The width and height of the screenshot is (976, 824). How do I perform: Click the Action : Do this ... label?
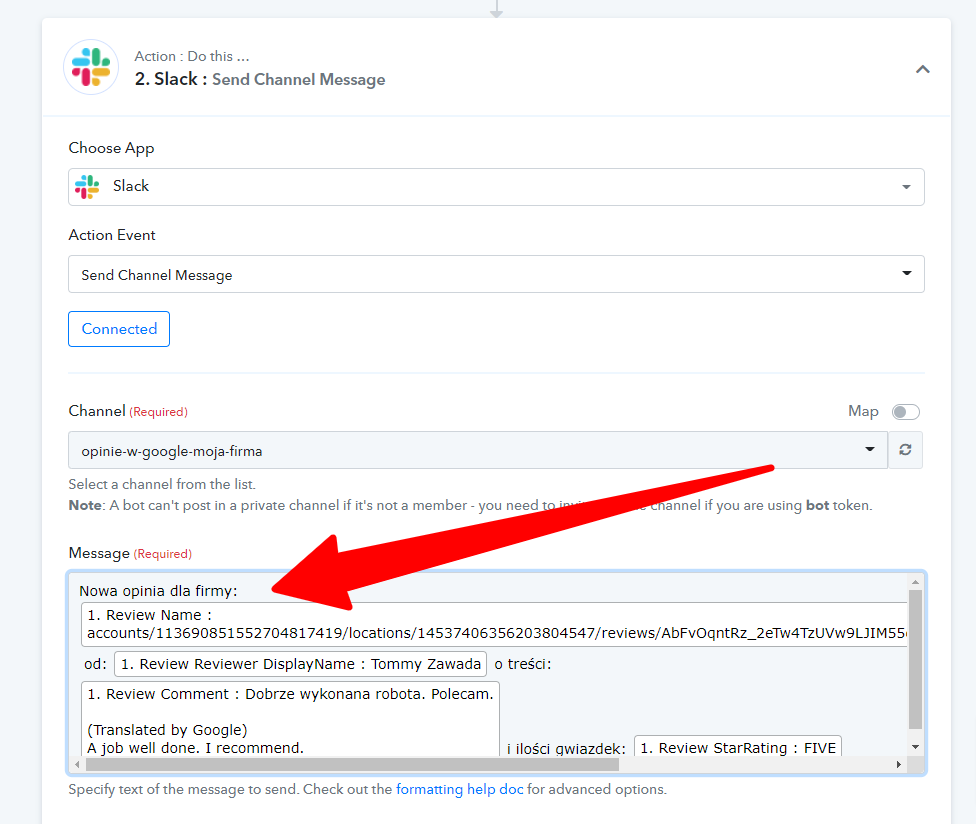192,56
